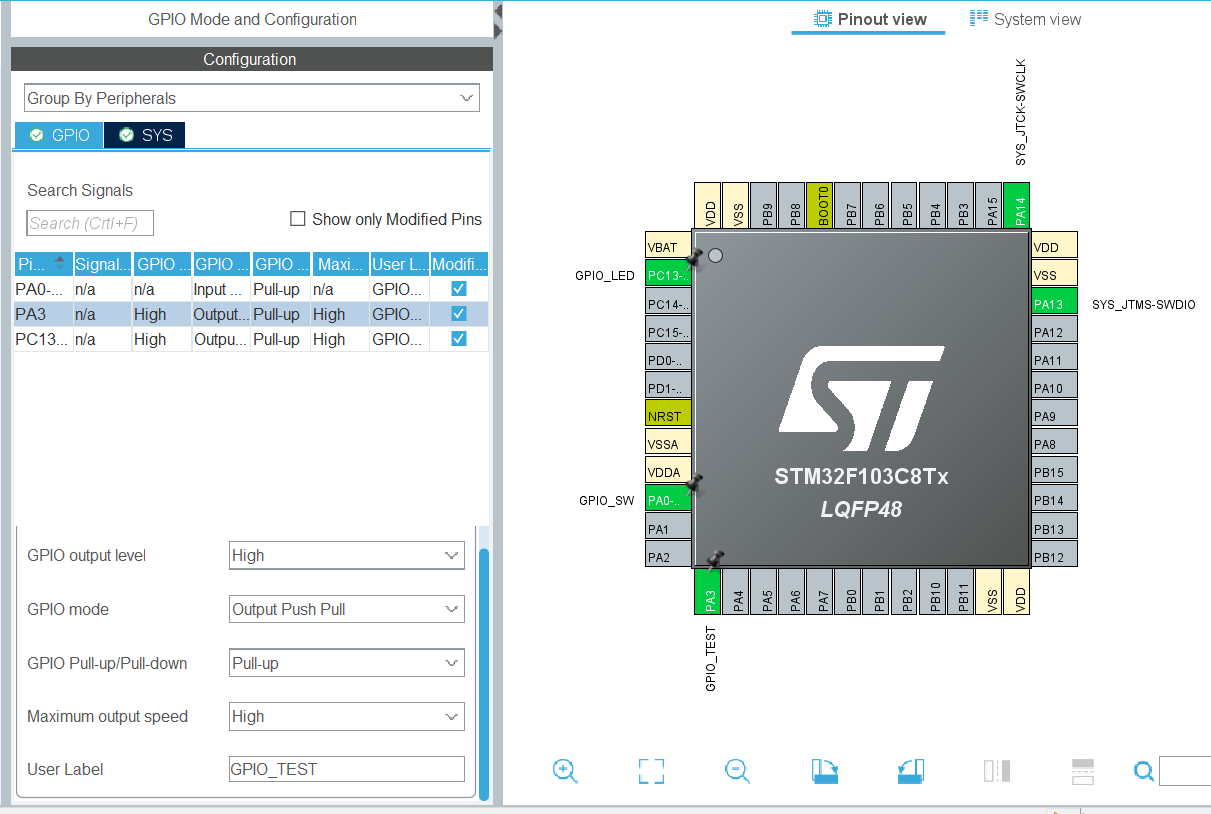Click the PB12 pin
The image size is (1211, 814).
[1055, 556]
